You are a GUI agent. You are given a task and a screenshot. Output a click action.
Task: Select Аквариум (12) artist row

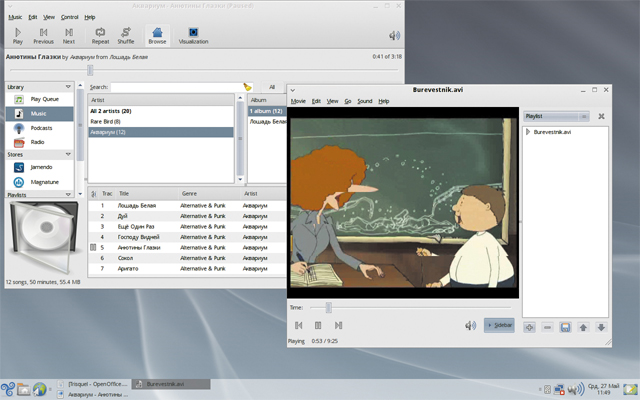pos(161,132)
